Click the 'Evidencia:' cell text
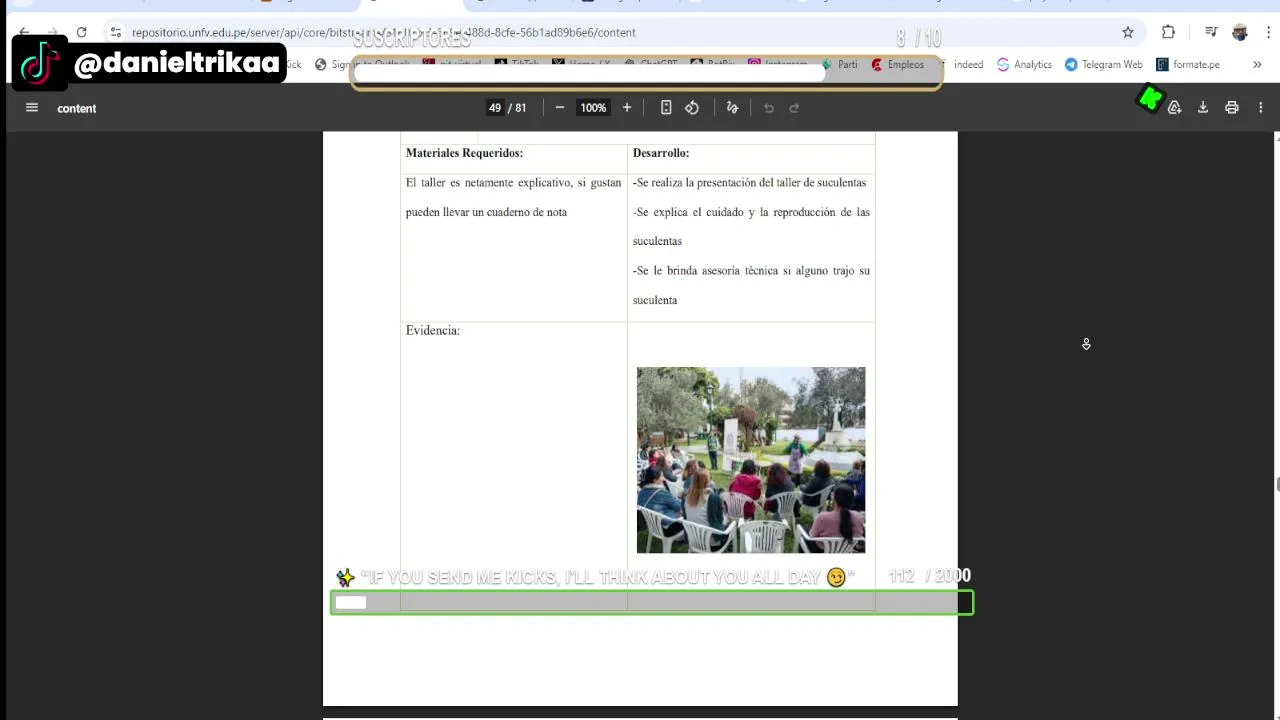1280x720 pixels. [433, 330]
